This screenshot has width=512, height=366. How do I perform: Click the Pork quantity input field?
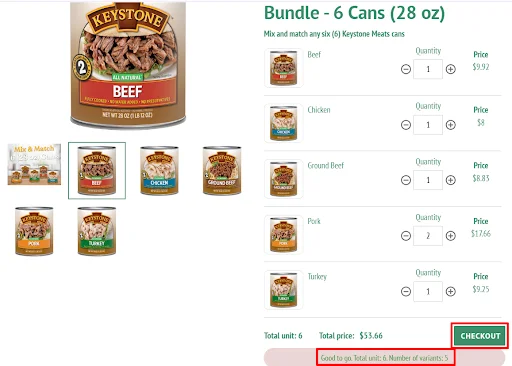click(x=428, y=236)
